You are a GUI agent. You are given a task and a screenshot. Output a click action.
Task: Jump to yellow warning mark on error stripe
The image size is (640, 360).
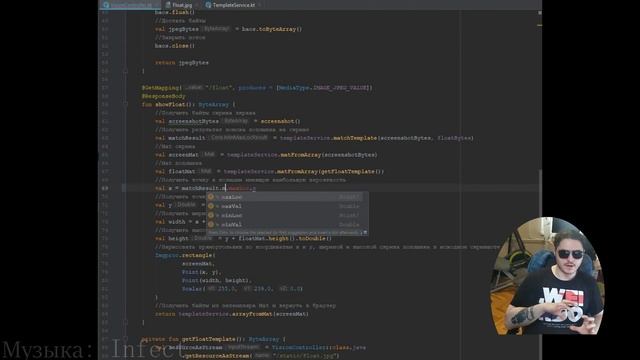(x=540, y=25)
